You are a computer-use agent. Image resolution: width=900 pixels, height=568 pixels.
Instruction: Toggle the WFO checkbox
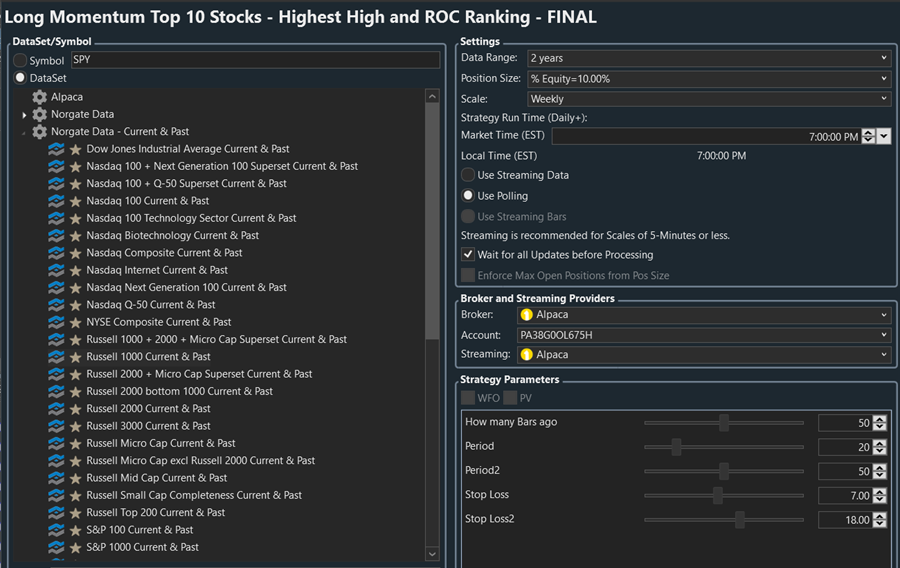468,398
